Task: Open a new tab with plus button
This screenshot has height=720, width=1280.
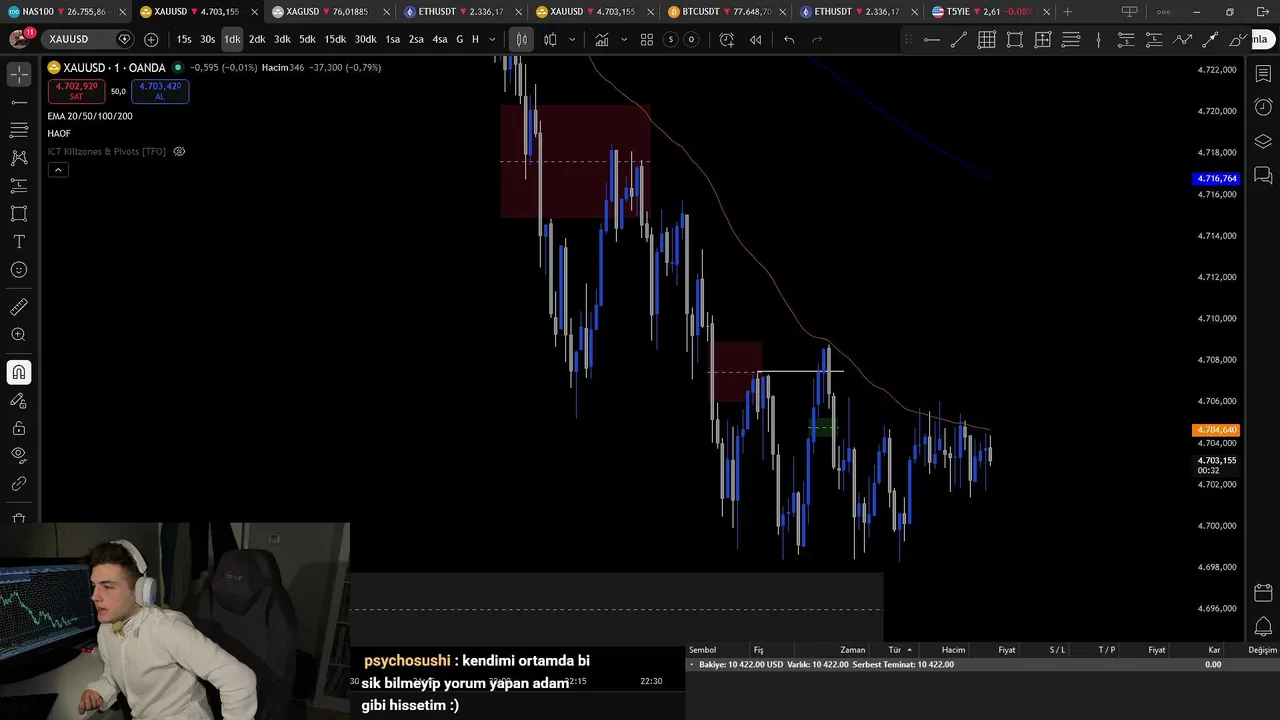Action: pos(1067,12)
